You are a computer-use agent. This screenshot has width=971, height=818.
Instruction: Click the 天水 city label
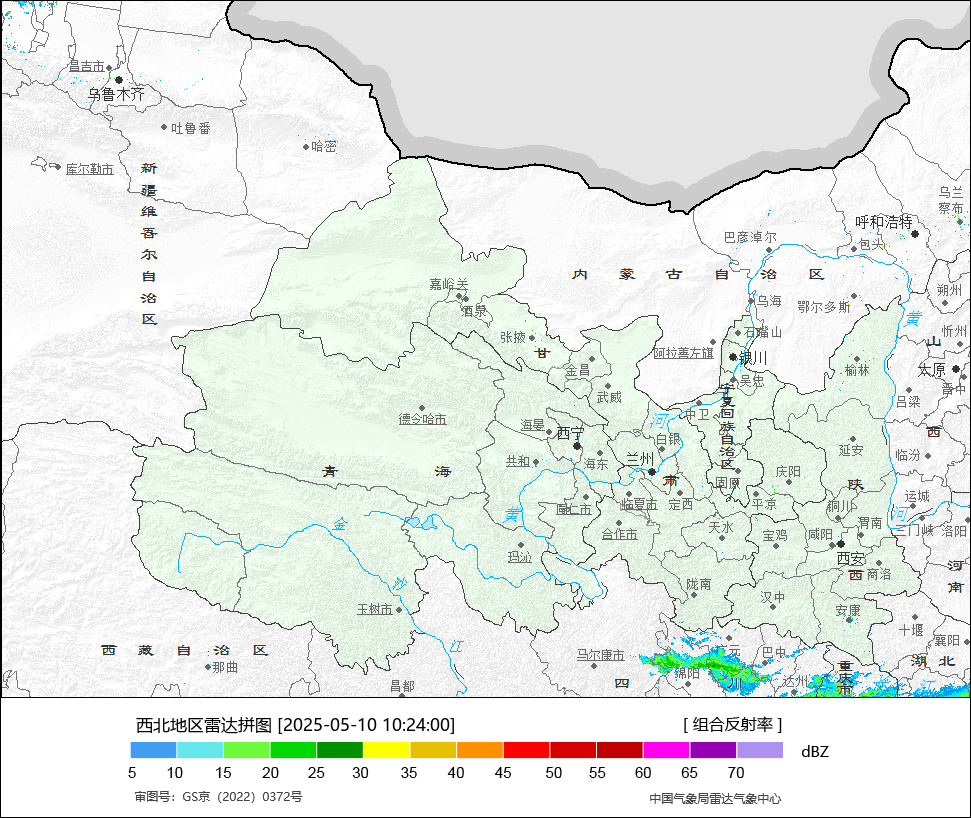click(721, 528)
